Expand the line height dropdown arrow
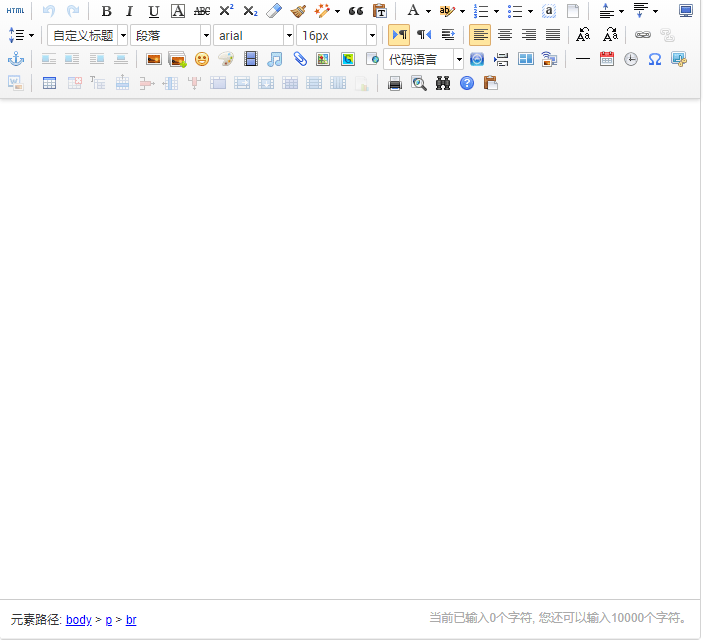703x642 pixels. click(x=31, y=35)
